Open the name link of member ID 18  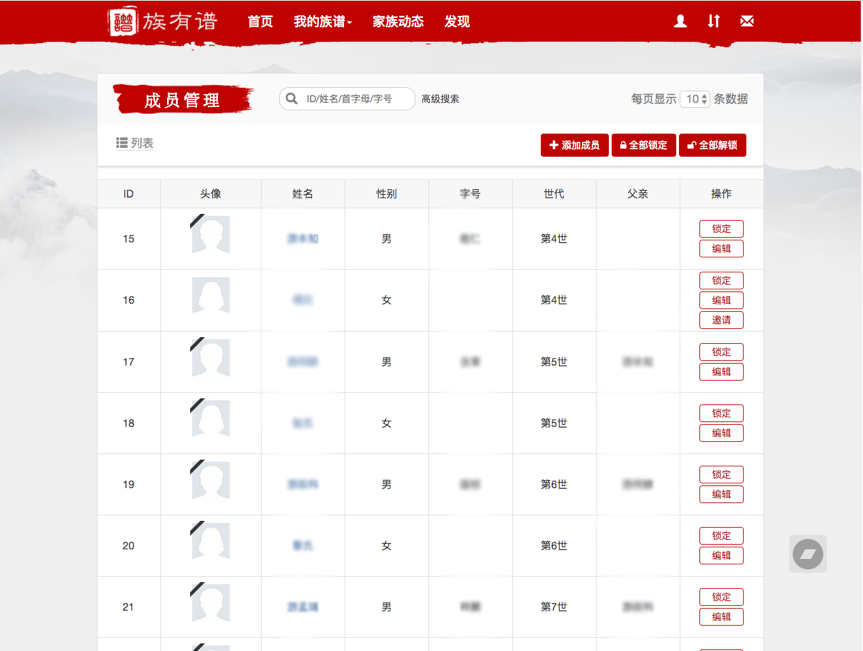point(303,423)
